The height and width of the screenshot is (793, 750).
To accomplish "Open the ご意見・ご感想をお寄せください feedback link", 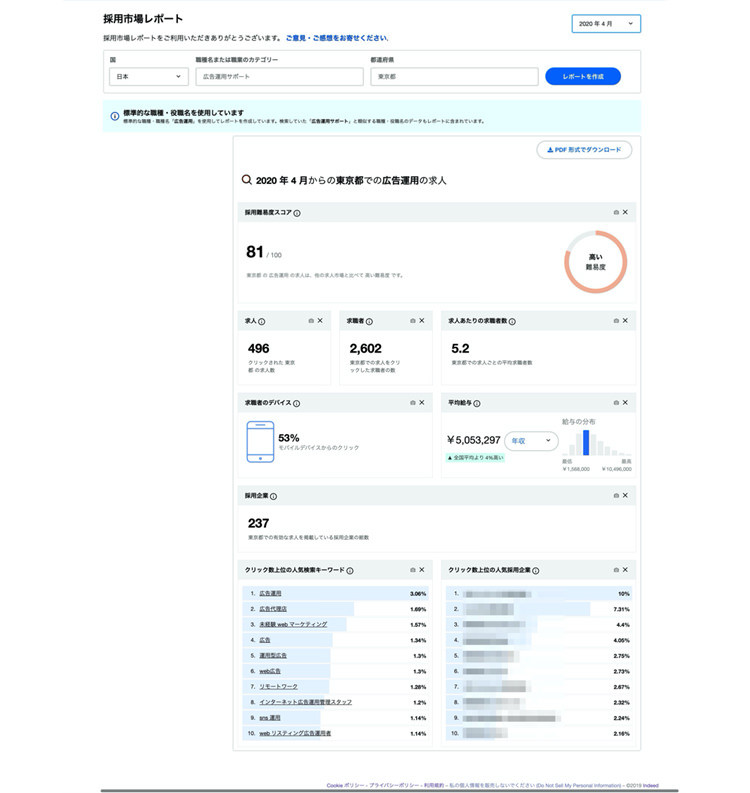I will [336, 38].
